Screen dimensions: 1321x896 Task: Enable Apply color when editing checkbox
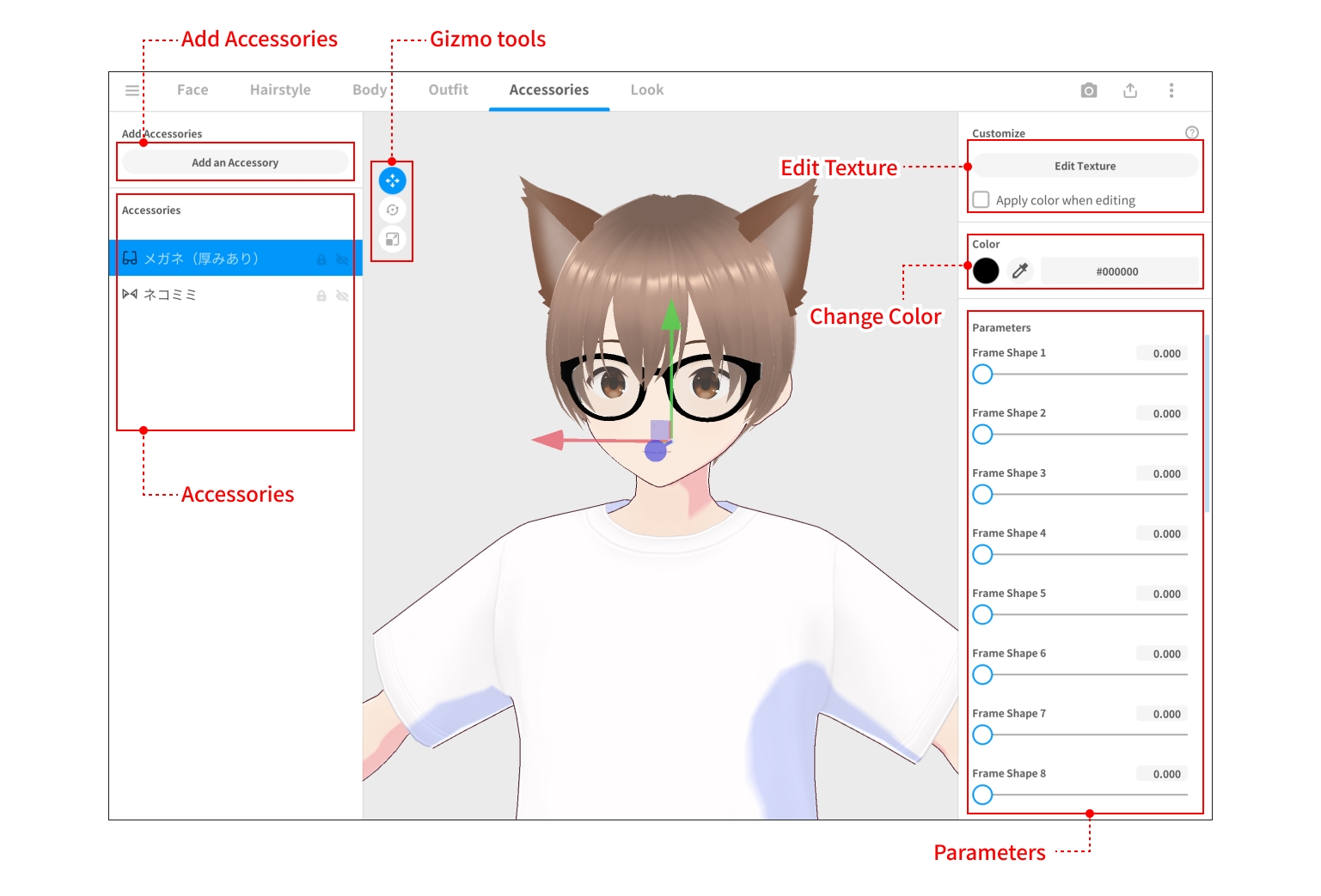[x=982, y=199]
